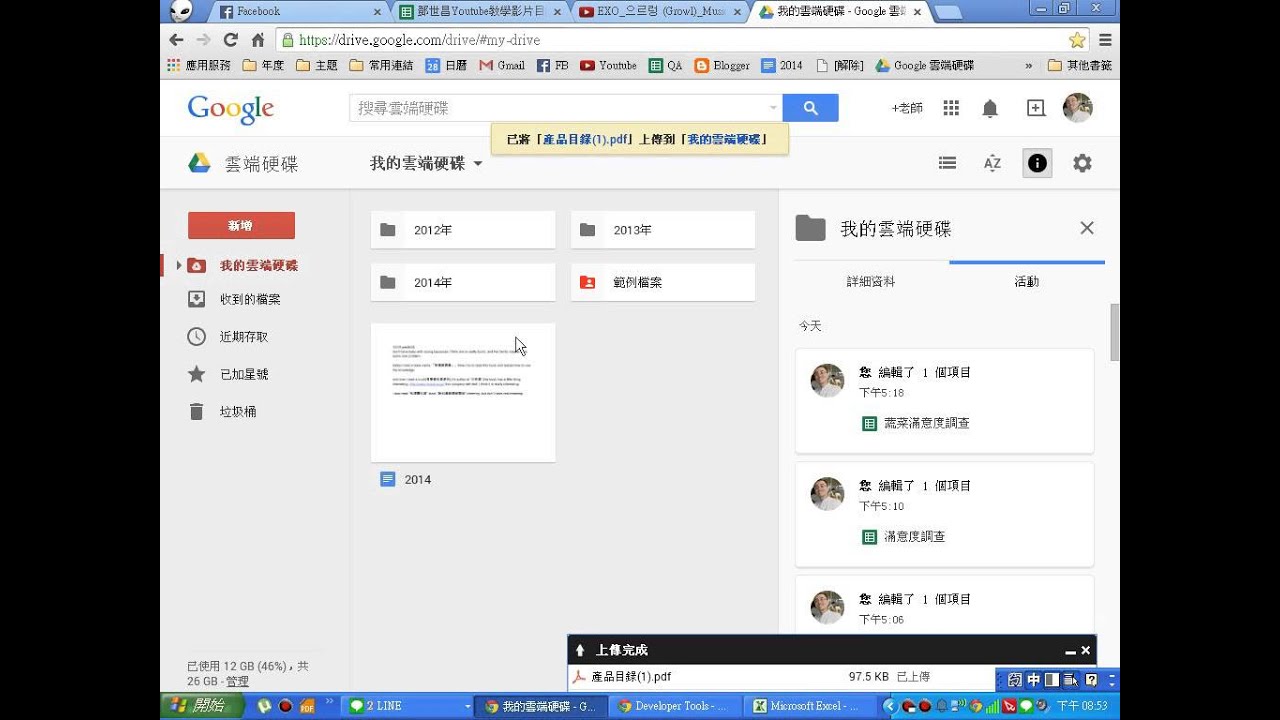Expand the search box options arrow

tap(773, 108)
